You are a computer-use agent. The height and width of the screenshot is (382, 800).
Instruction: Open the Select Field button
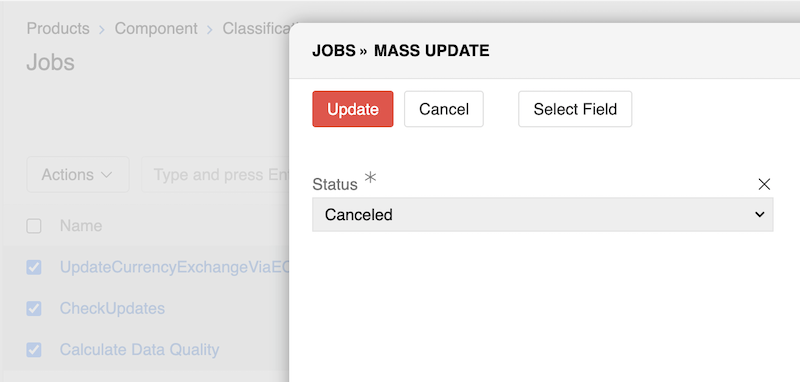[x=575, y=109]
